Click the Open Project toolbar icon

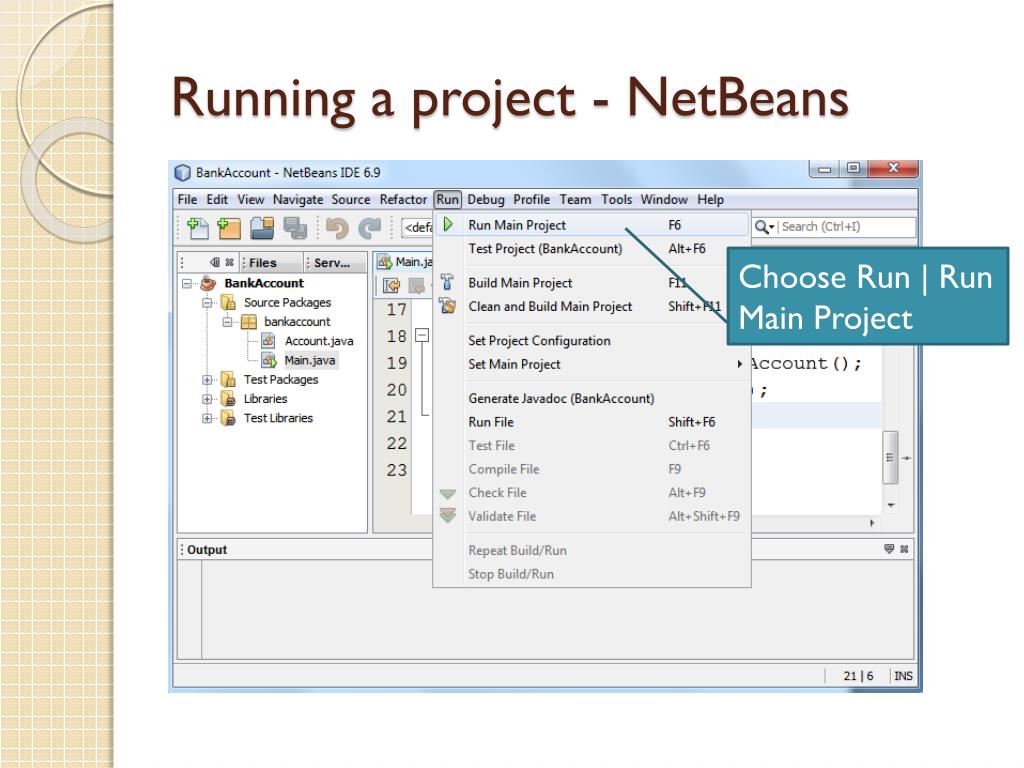pyautogui.click(x=262, y=228)
